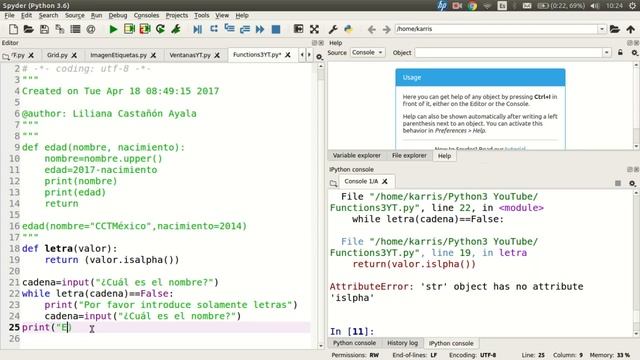
Task: Switch to the VentanasYT.py tab
Action: [x=190, y=55]
